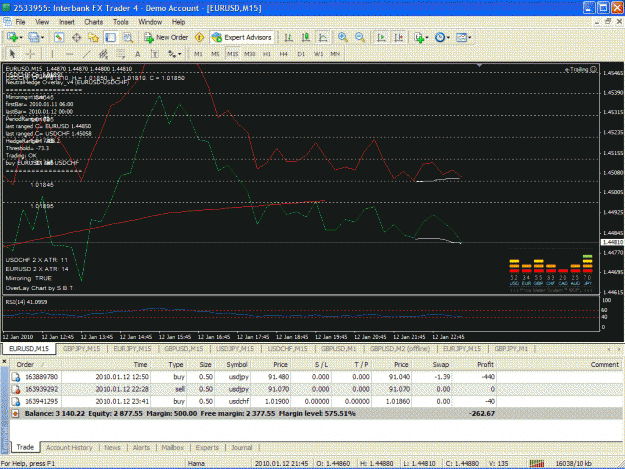
Task: Switch to the GBPJPY,M15 chart tab
Action: tap(81, 349)
